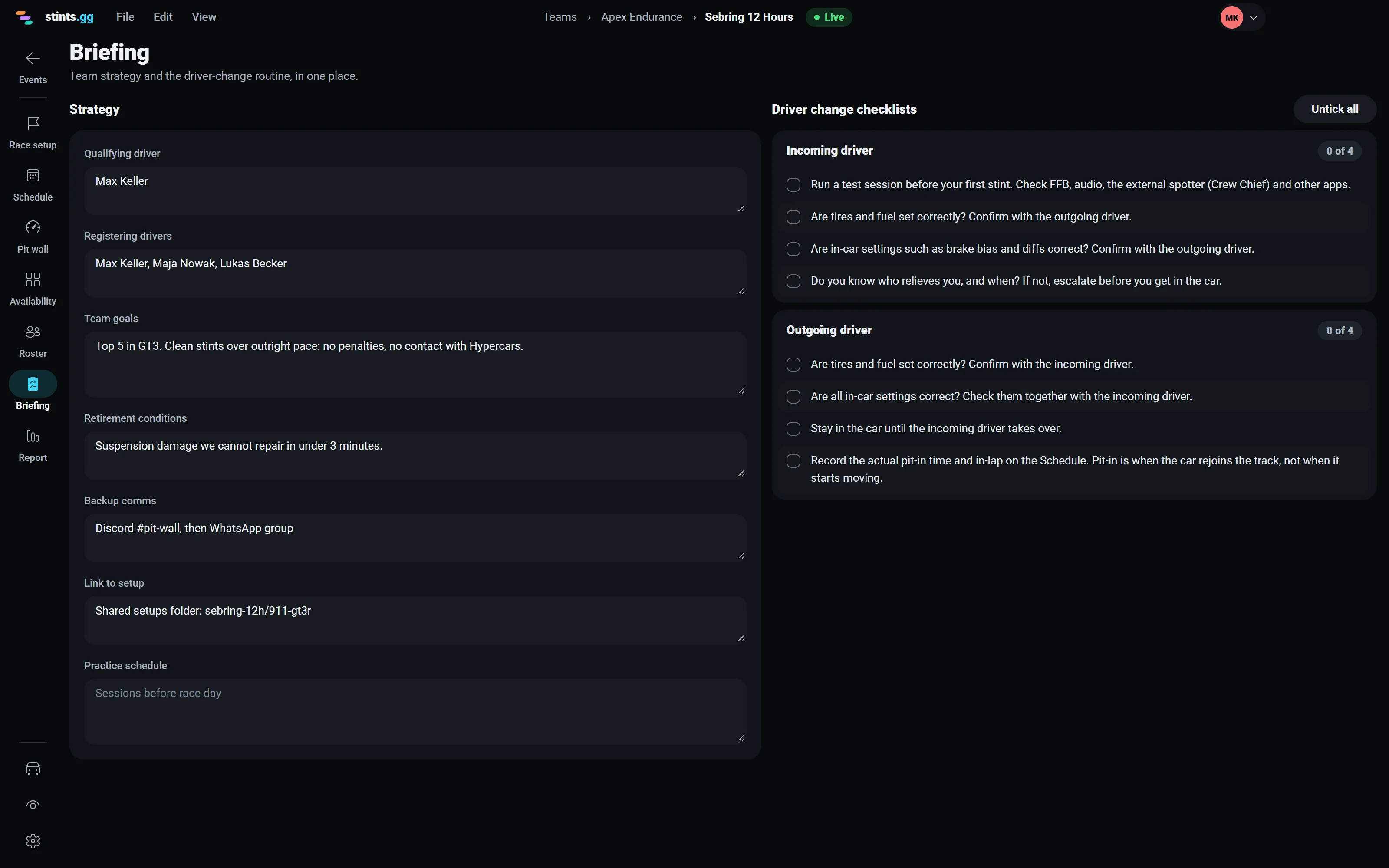Go to Teams breadcrumb link

click(x=560, y=17)
